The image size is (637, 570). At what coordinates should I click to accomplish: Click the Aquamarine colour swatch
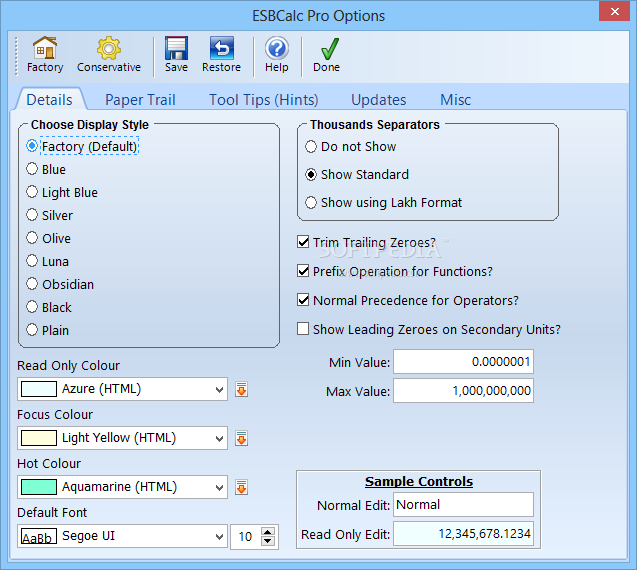[39, 487]
